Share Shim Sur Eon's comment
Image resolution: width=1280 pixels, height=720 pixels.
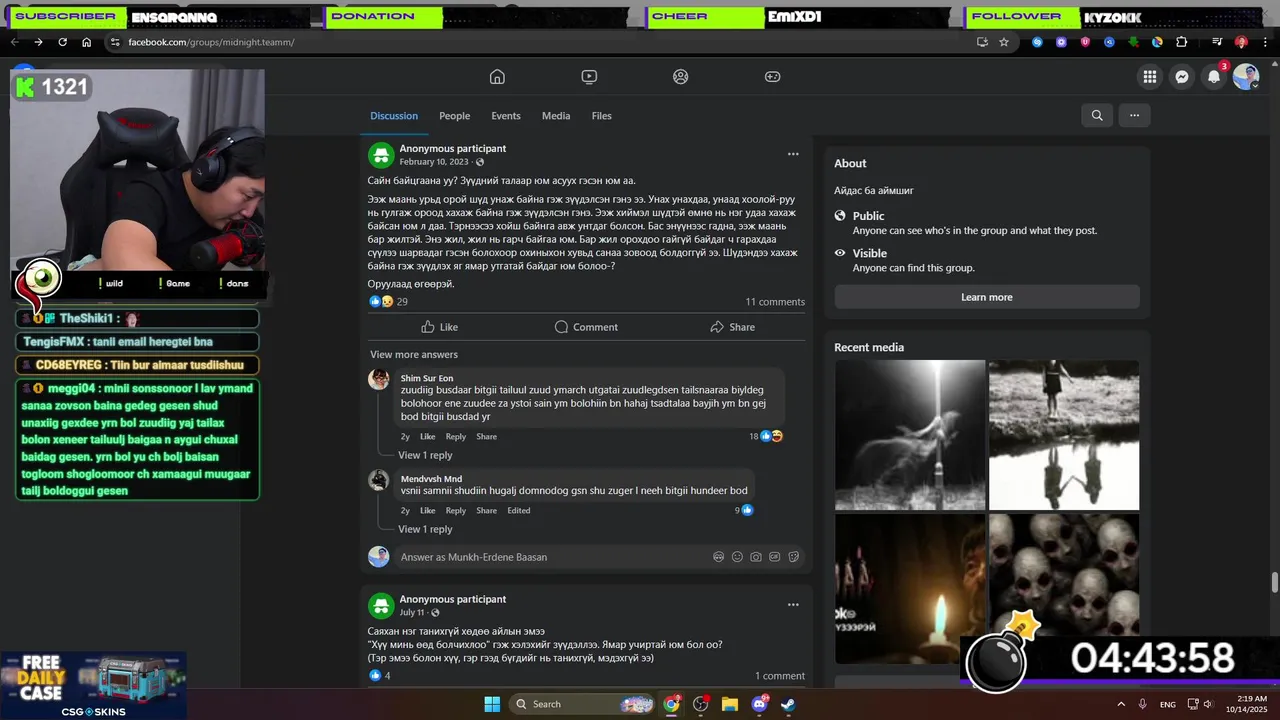coord(487,437)
